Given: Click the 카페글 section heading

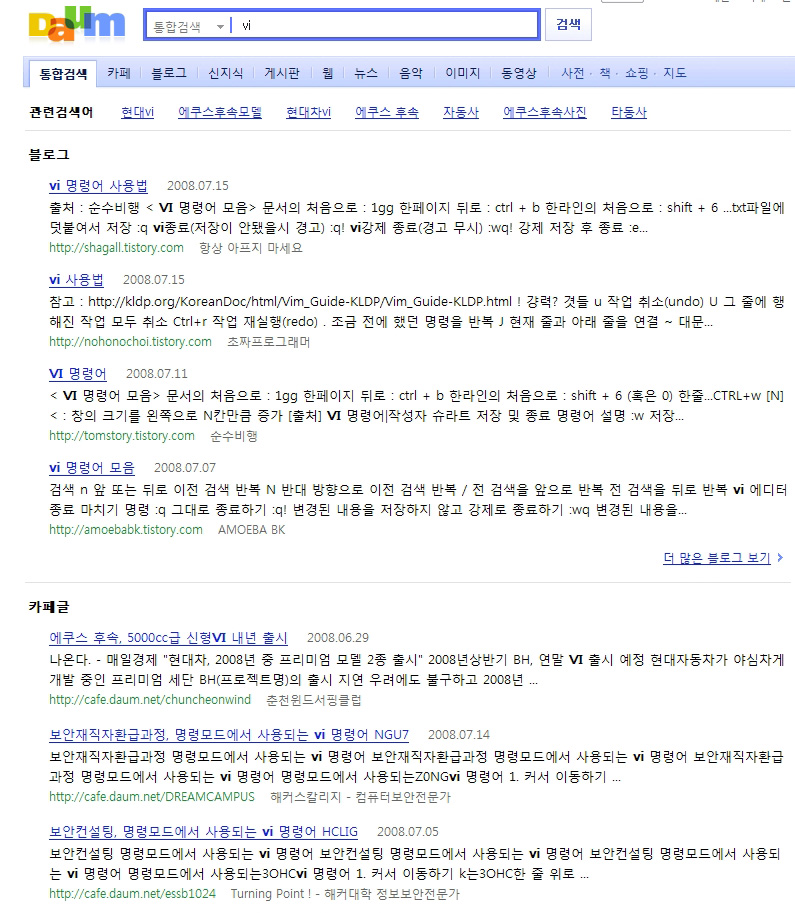Looking at the screenshot, I should pyautogui.click(x=49, y=606).
